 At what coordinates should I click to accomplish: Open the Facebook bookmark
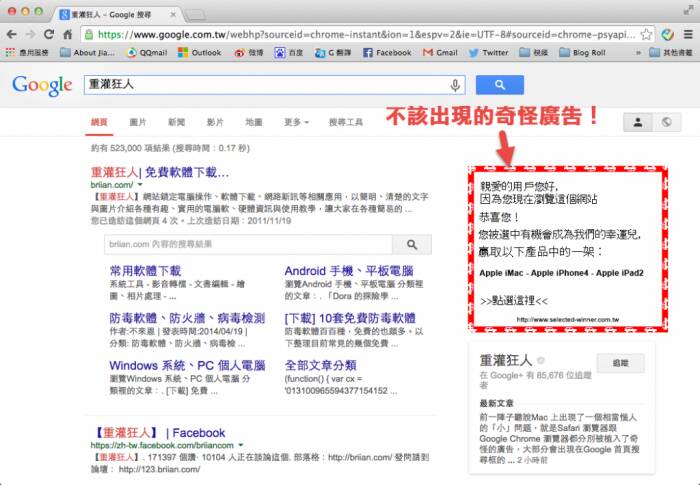point(387,53)
